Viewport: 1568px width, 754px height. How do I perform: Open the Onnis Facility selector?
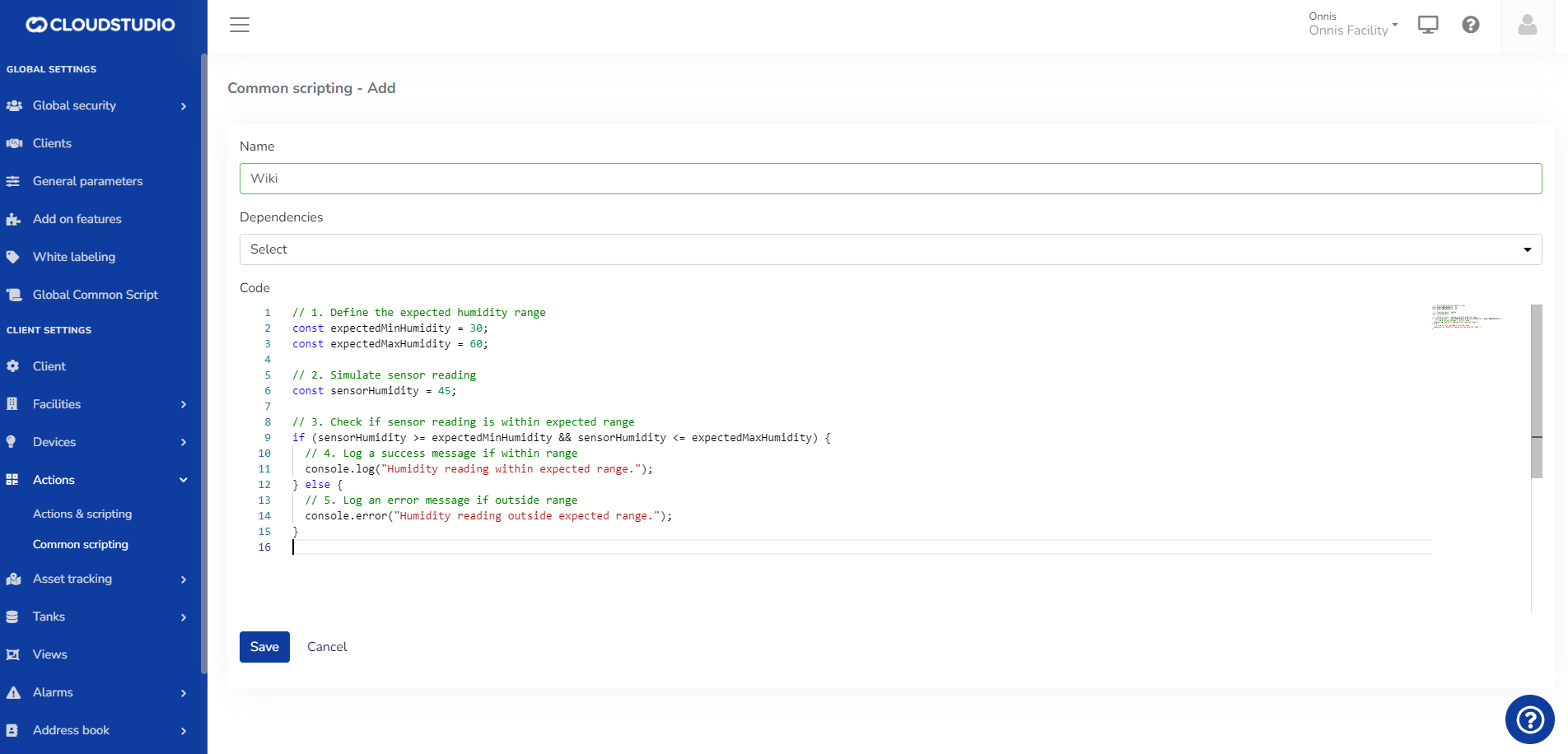1352,25
